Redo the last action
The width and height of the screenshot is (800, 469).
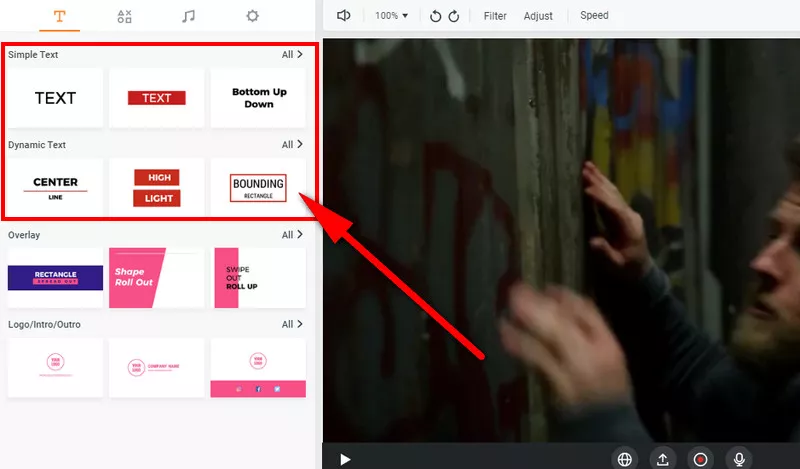pos(454,16)
